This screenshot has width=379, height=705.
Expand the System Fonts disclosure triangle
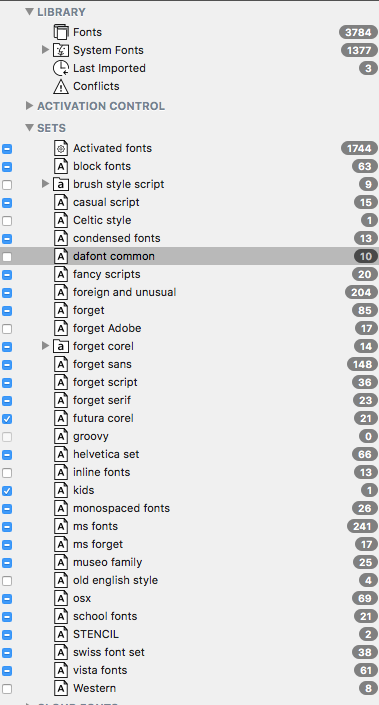[x=45, y=49]
